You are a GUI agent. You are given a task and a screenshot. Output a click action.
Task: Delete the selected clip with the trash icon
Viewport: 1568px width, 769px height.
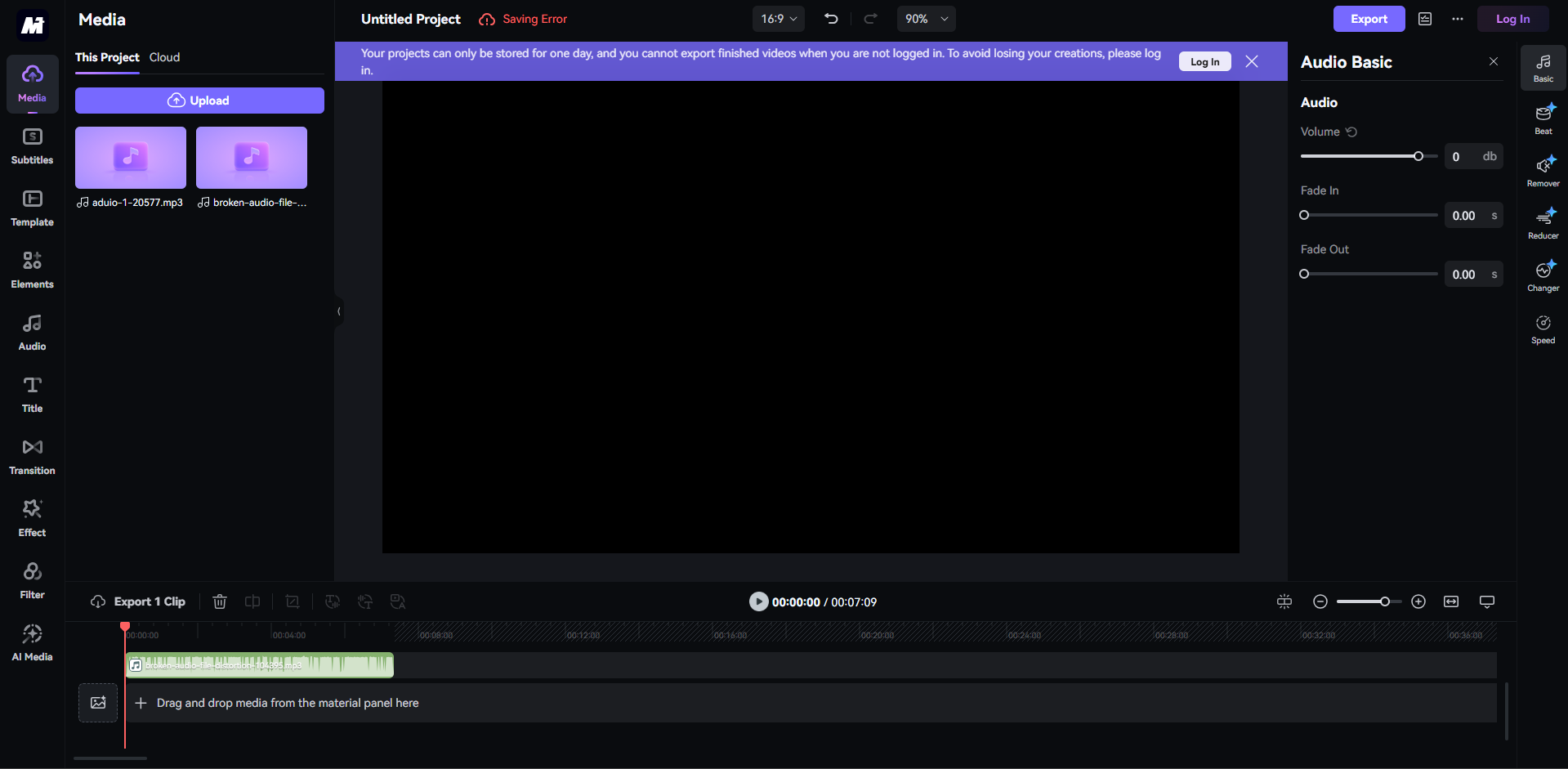pyautogui.click(x=220, y=601)
